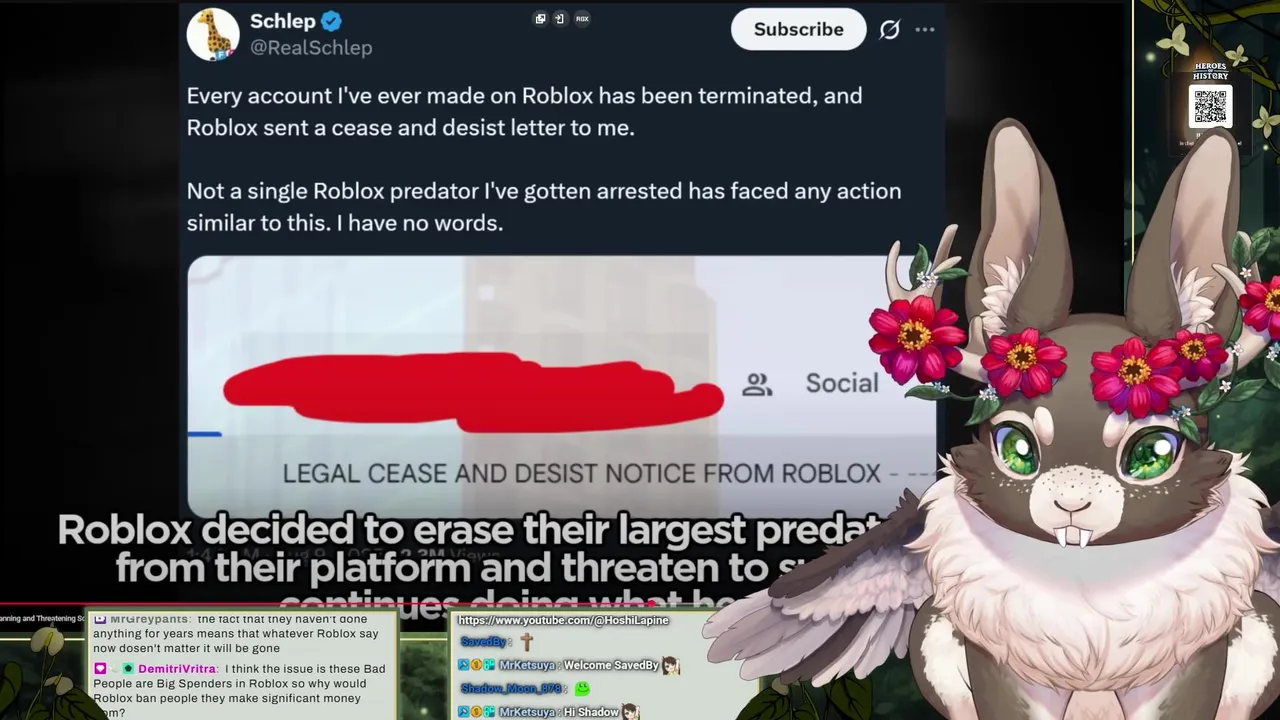Click DemitriVritra's username in chat

(177, 669)
